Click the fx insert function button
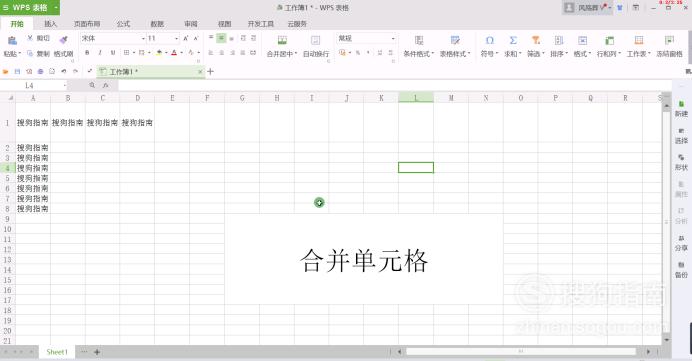The image size is (692, 361). pos(105,85)
